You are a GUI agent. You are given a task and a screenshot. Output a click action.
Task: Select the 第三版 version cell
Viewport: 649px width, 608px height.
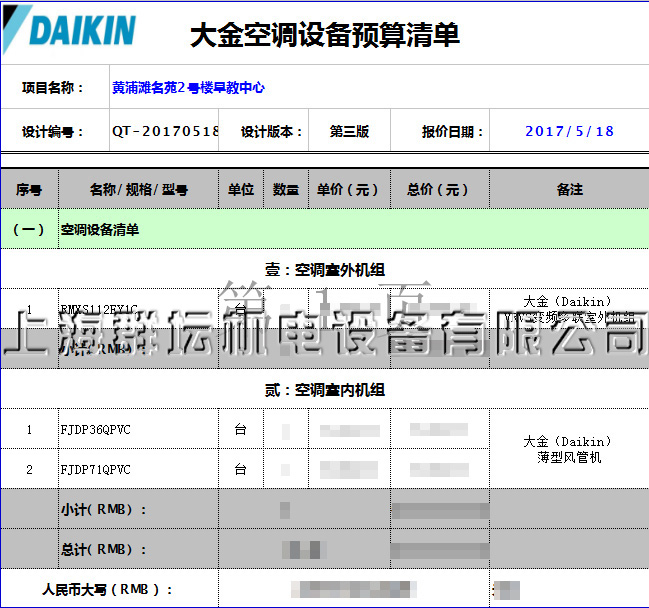pos(349,132)
